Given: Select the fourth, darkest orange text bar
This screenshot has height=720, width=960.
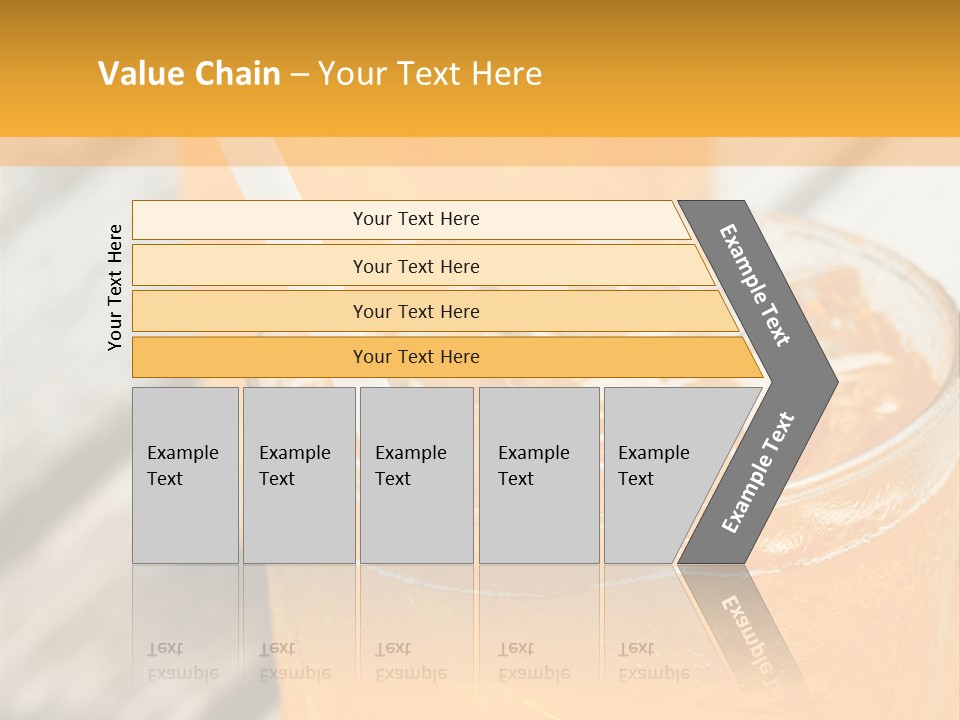Looking at the screenshot, I should pos(415,357).
